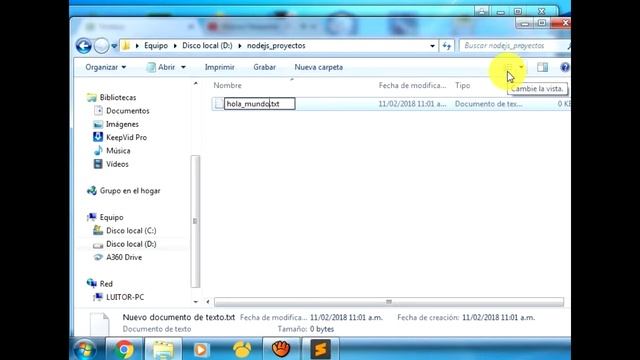Viewport: 640px width, 360px height.
Task: Open A360 Drive in sidebar
Action: pyautogui.click(x=124, y=257)
